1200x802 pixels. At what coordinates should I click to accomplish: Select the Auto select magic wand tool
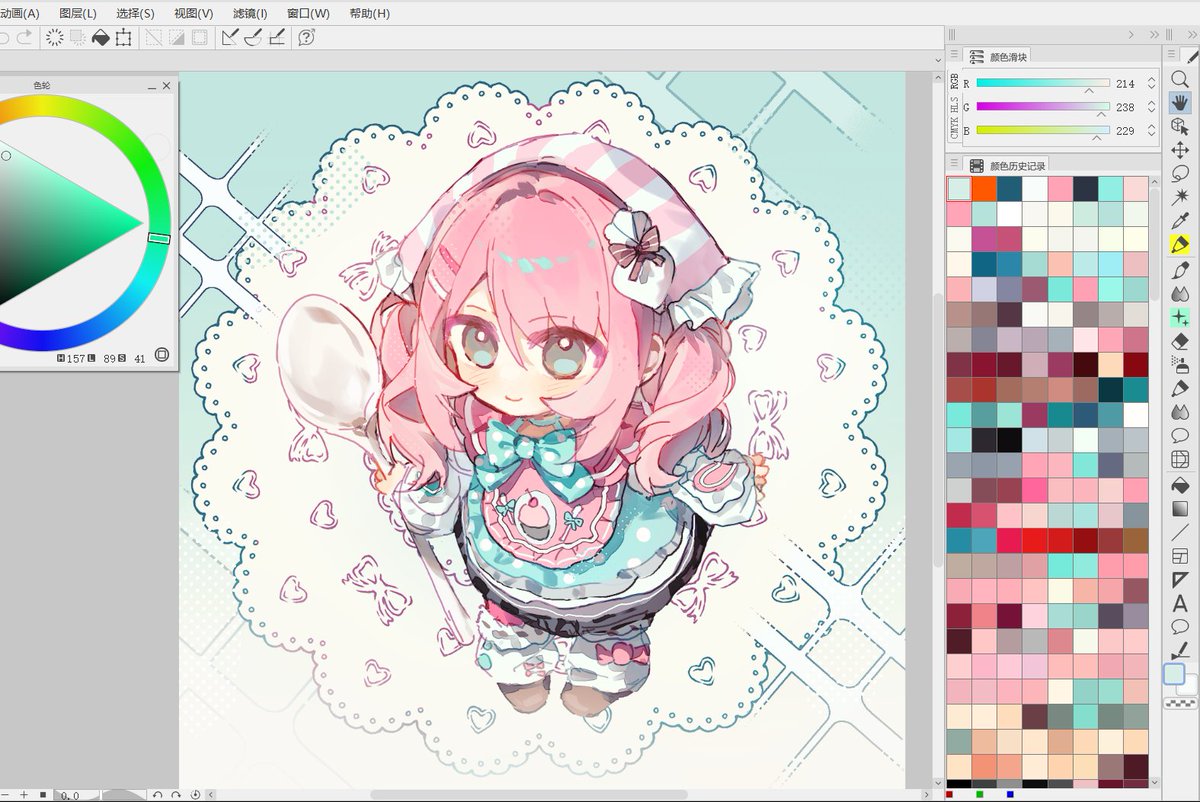pyautogui.click(x=1180, y=197)
